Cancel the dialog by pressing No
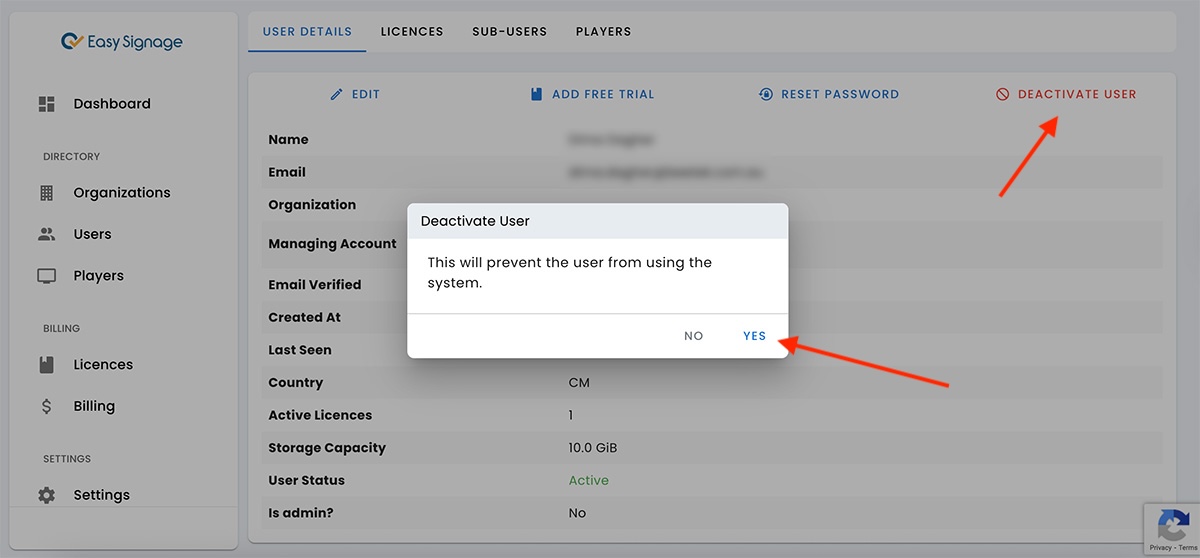The image size is (1200, 558). tap(693, 336)
